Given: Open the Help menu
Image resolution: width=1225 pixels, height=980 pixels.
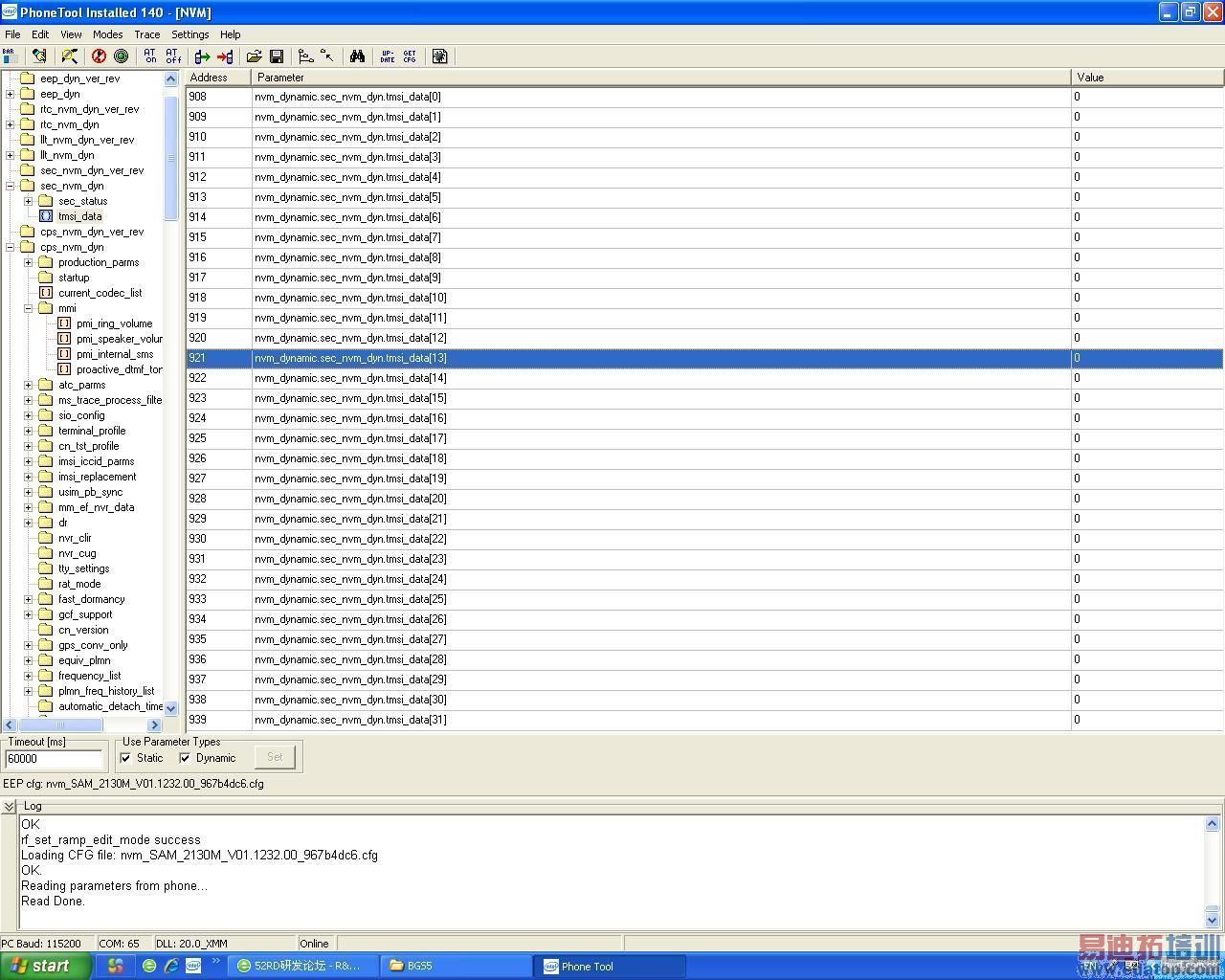Looking at the screenshot, I should [x=231, y=34].
